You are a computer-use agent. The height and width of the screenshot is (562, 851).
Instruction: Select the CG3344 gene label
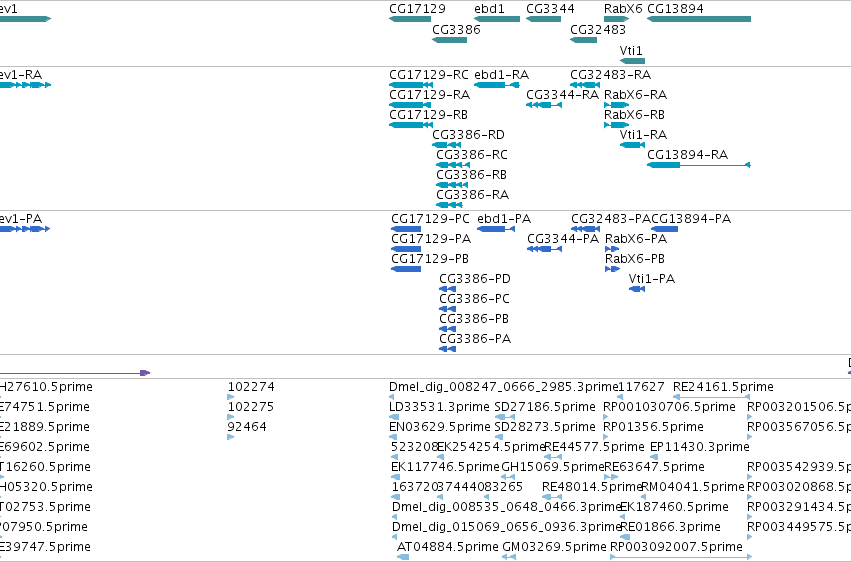(550, 9)
